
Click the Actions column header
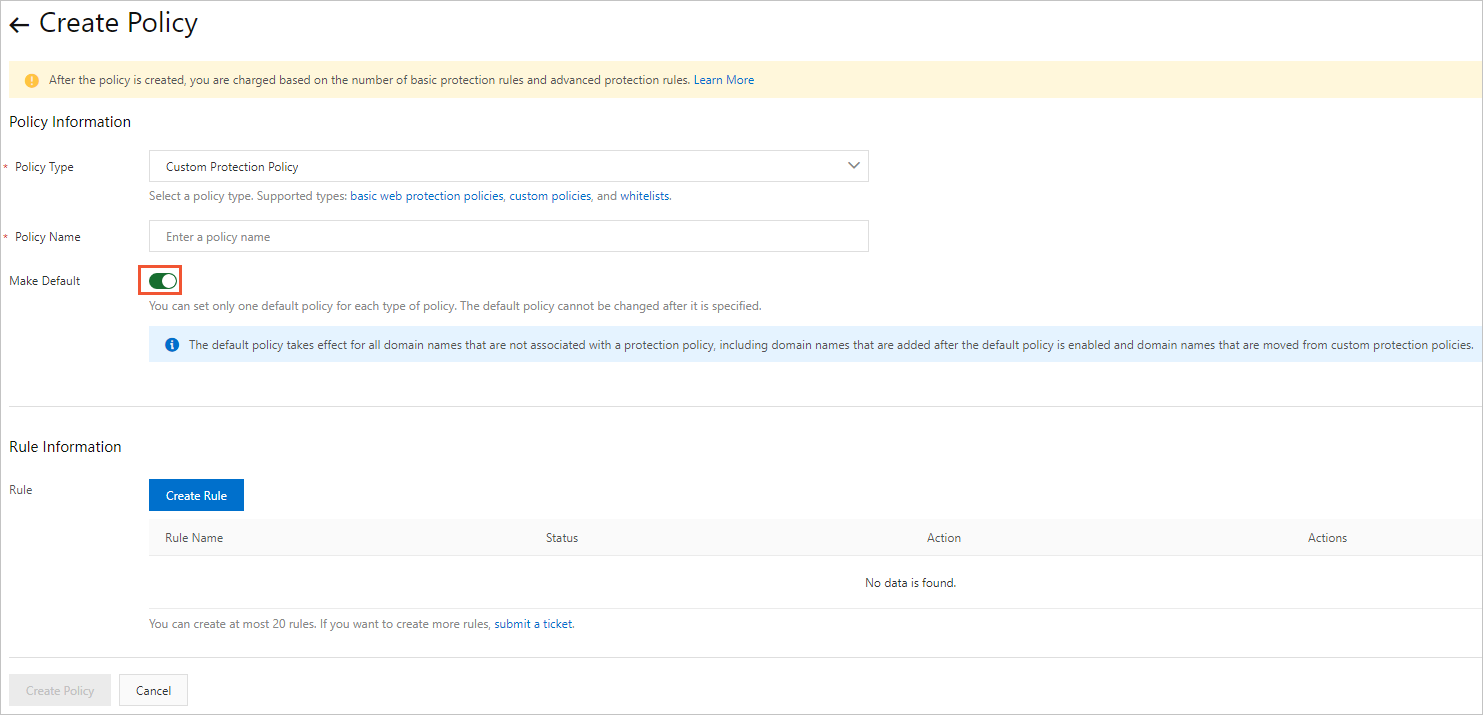click(1327, 538)
